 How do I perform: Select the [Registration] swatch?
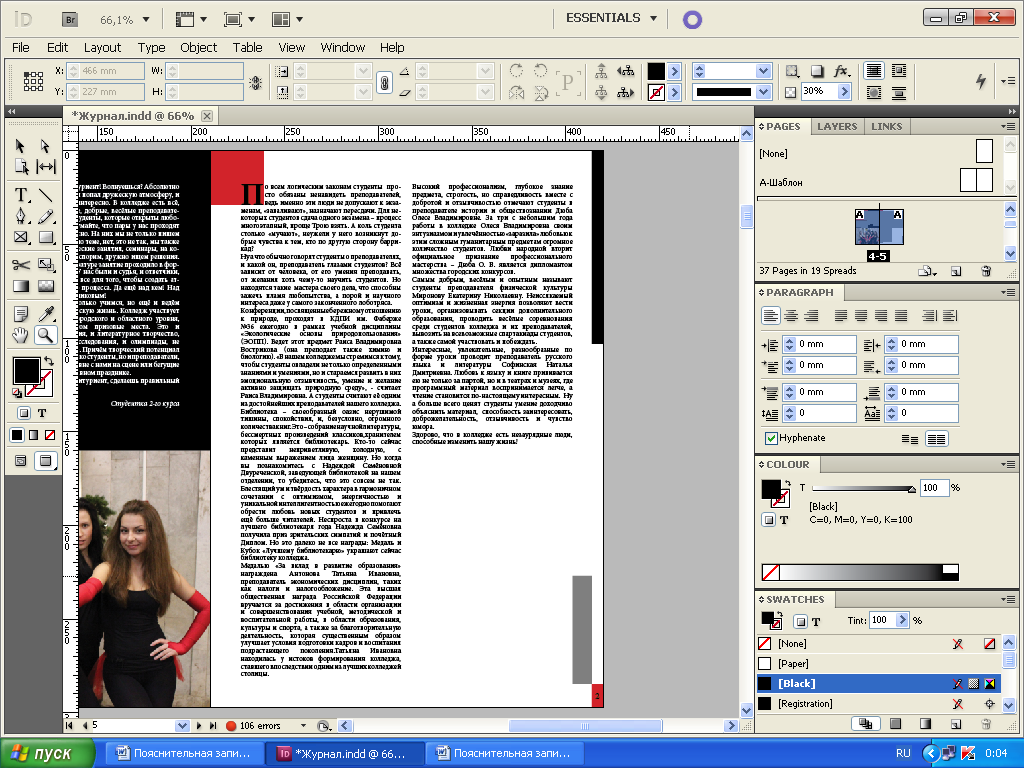[x=879, y=704]
